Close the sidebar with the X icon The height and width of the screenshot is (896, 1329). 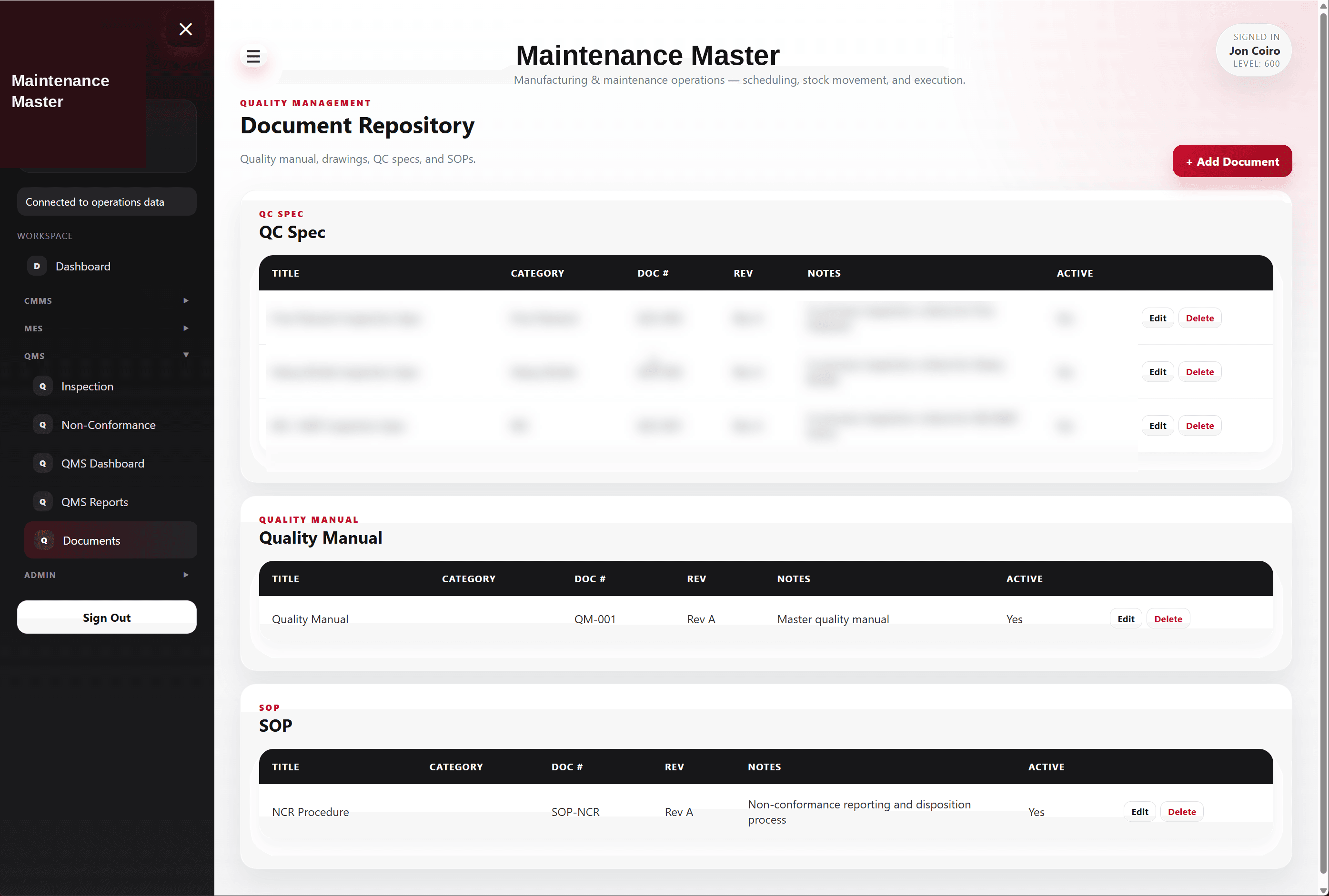point(186,29)
